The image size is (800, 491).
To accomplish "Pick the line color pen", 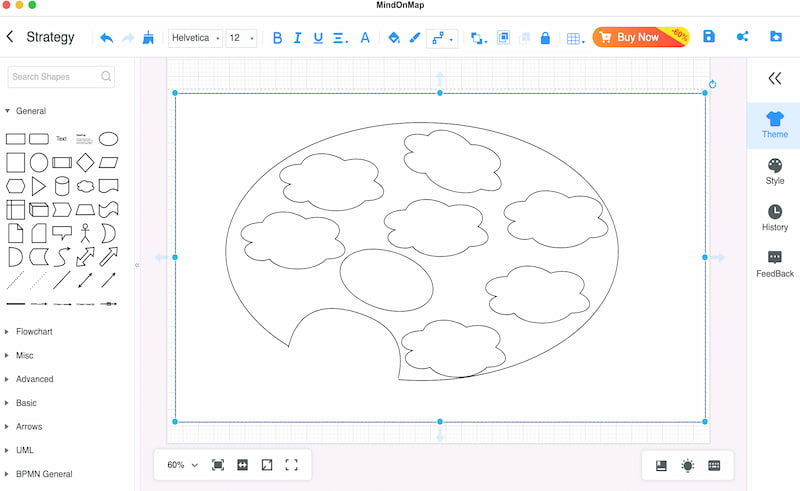I will [x=415, y=38].
